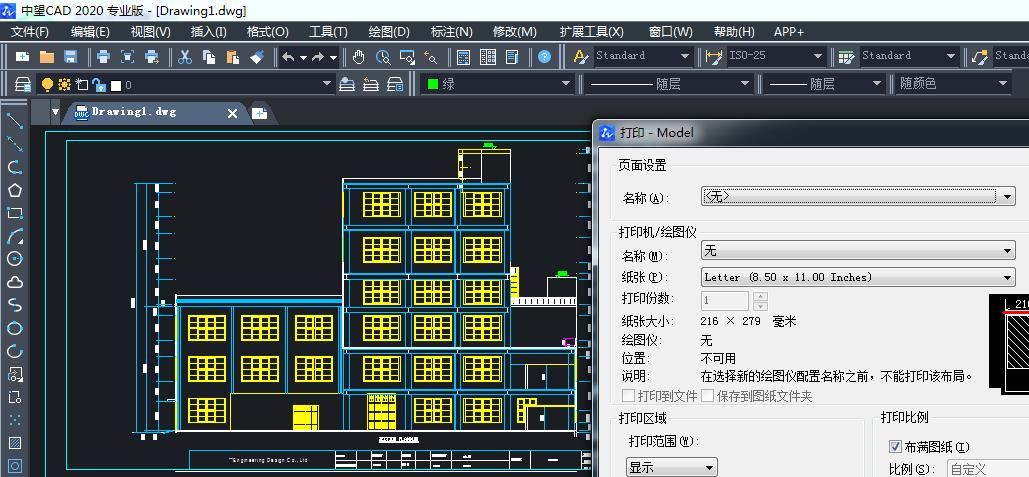Click the Zoom Previous icon
The height and width of the screenshot is (477, 1029).
[x=430, y=57]
